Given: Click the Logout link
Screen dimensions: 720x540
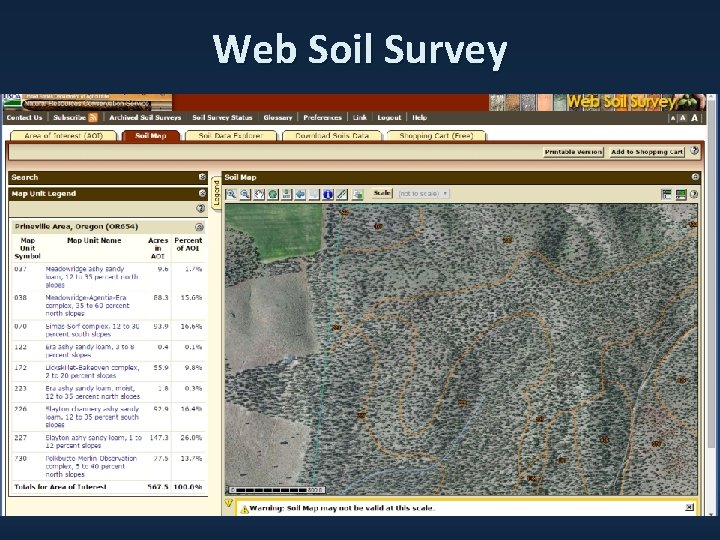Looking at the screenshot, I should click(389, 118).
